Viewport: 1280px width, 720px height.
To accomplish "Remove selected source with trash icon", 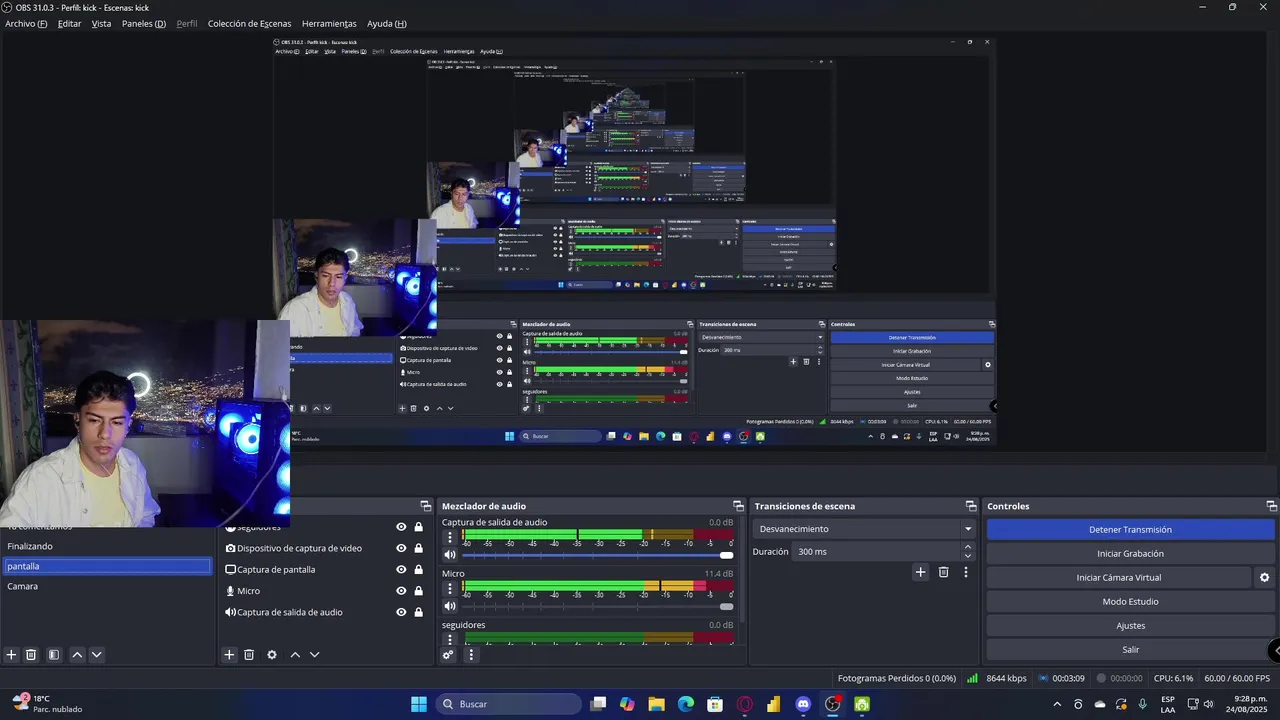I will (249, 655).
